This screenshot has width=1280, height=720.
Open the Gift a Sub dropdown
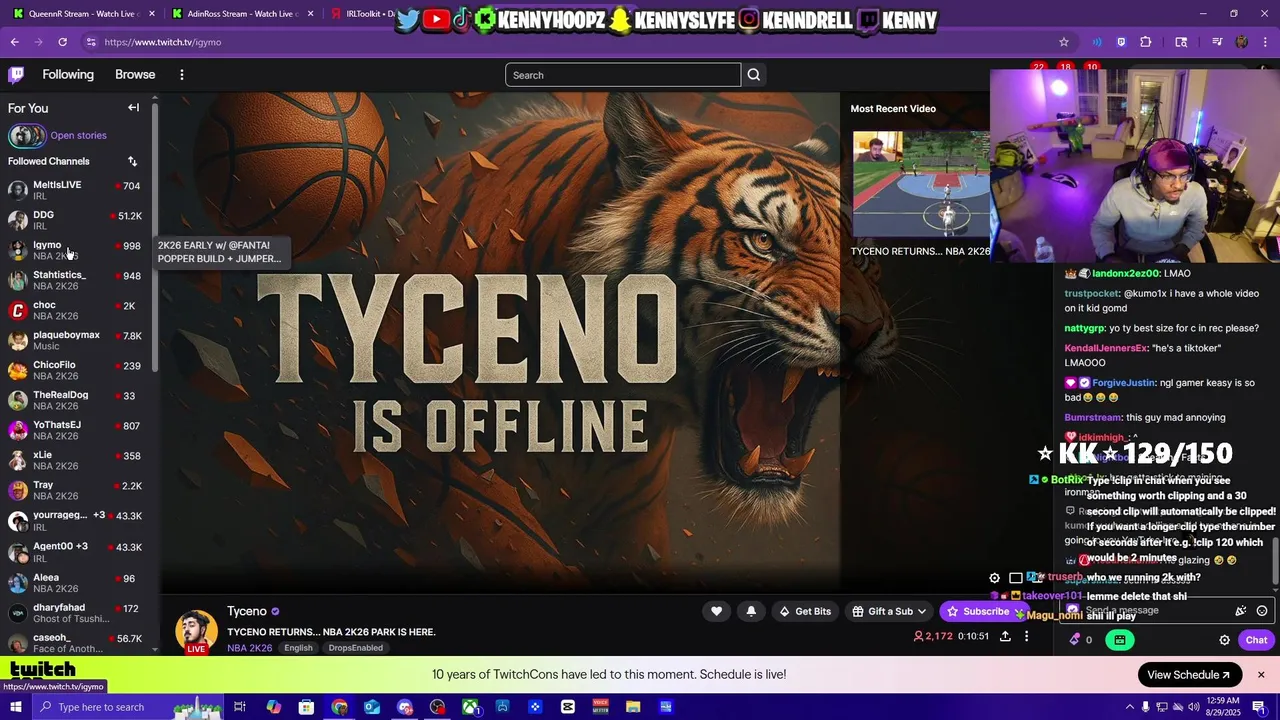click(889, 611)
